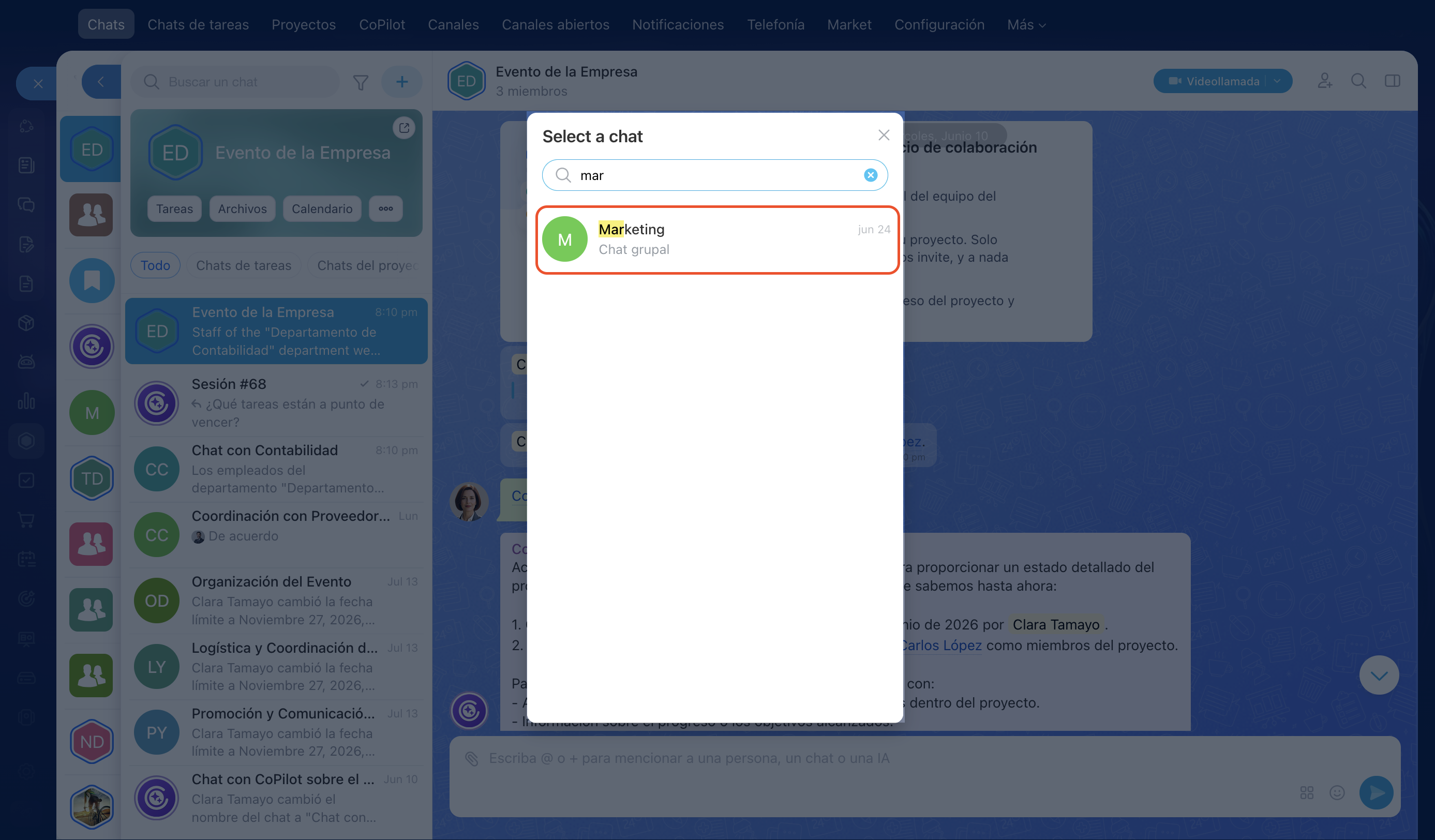Open Tareas for Evento de la Empresa
The width and height of the screenshot is (1435, 840).
[174, 208]
